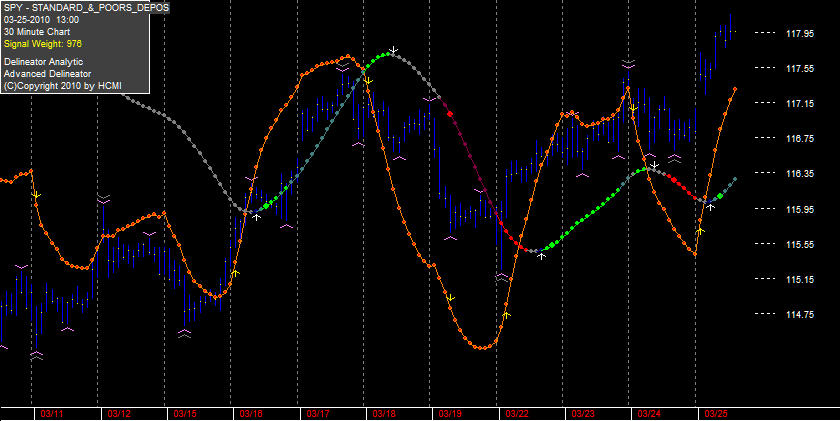Click the Advanced Delineator label
The image size is (840, 421).
coord(47,74)
